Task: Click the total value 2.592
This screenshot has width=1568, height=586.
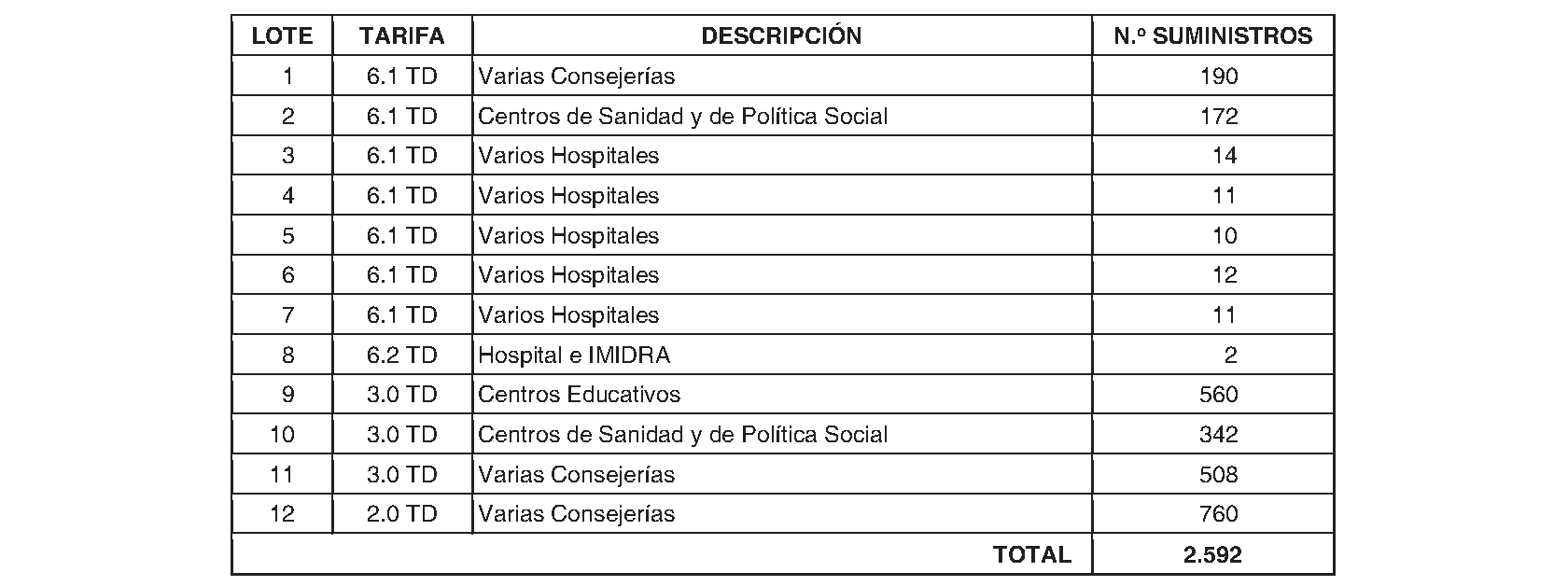Action: click(x=1212, y=555)
